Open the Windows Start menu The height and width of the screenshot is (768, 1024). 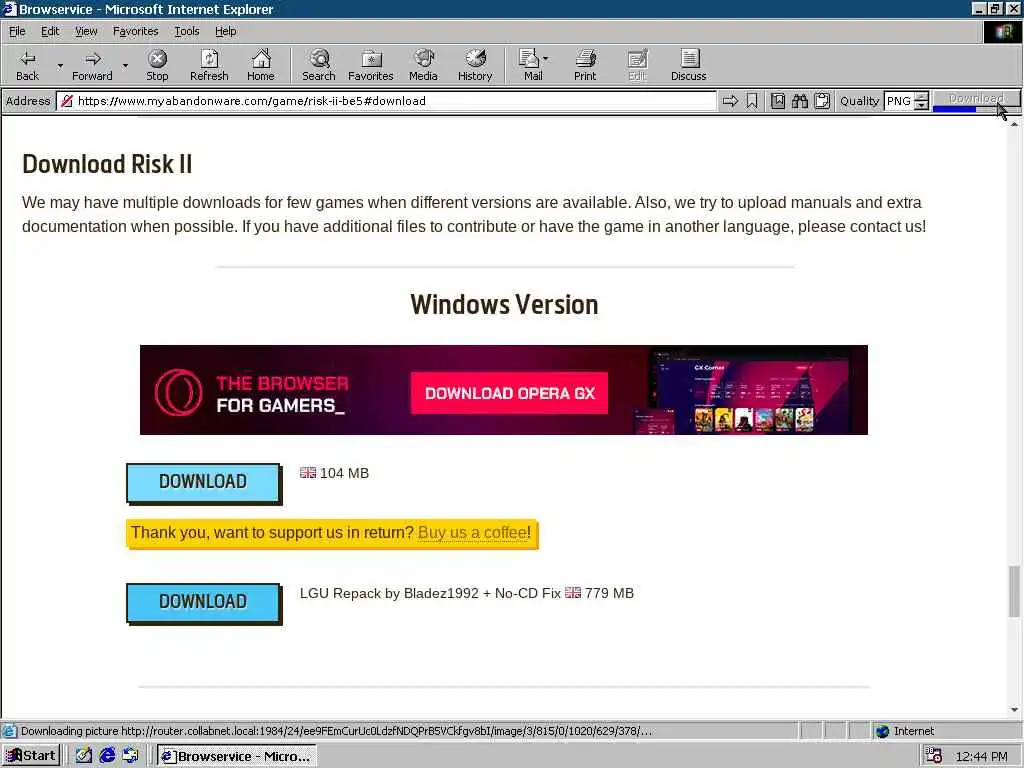point(31,756)
